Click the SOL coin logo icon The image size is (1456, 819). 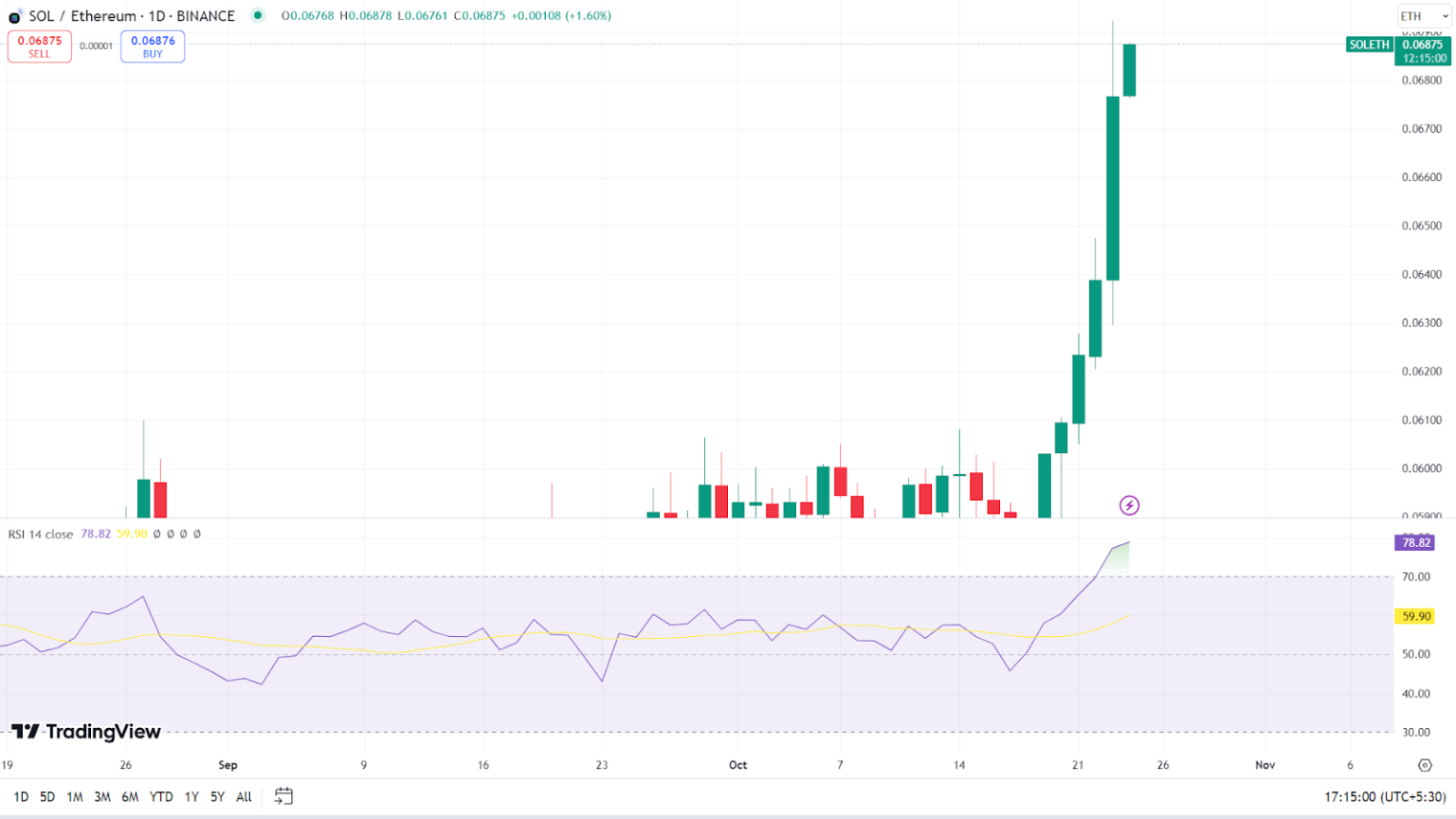click(x=14, y=17)
